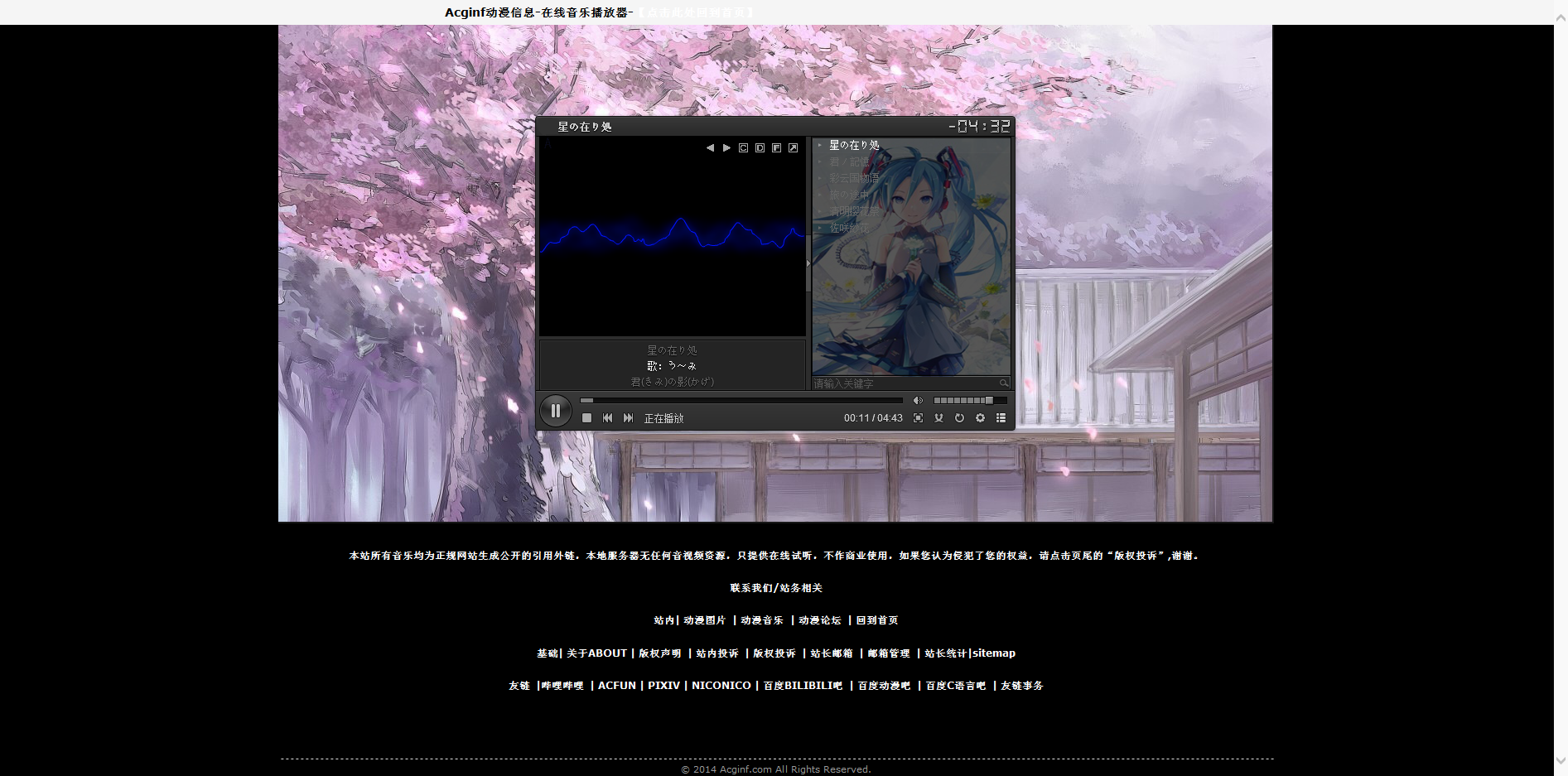Click the page scrollbar up arrow
The width and height of the screenshot is (1568, 776).
pyautogui.click(x=1561, y=17)
